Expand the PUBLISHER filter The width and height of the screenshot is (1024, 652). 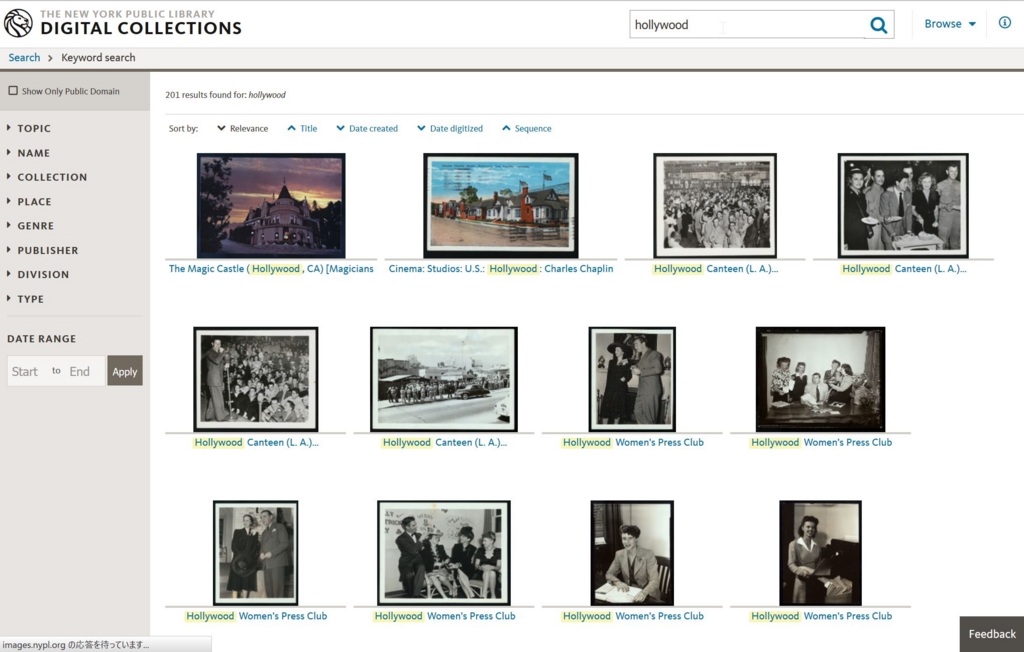(x=48, y=250)
